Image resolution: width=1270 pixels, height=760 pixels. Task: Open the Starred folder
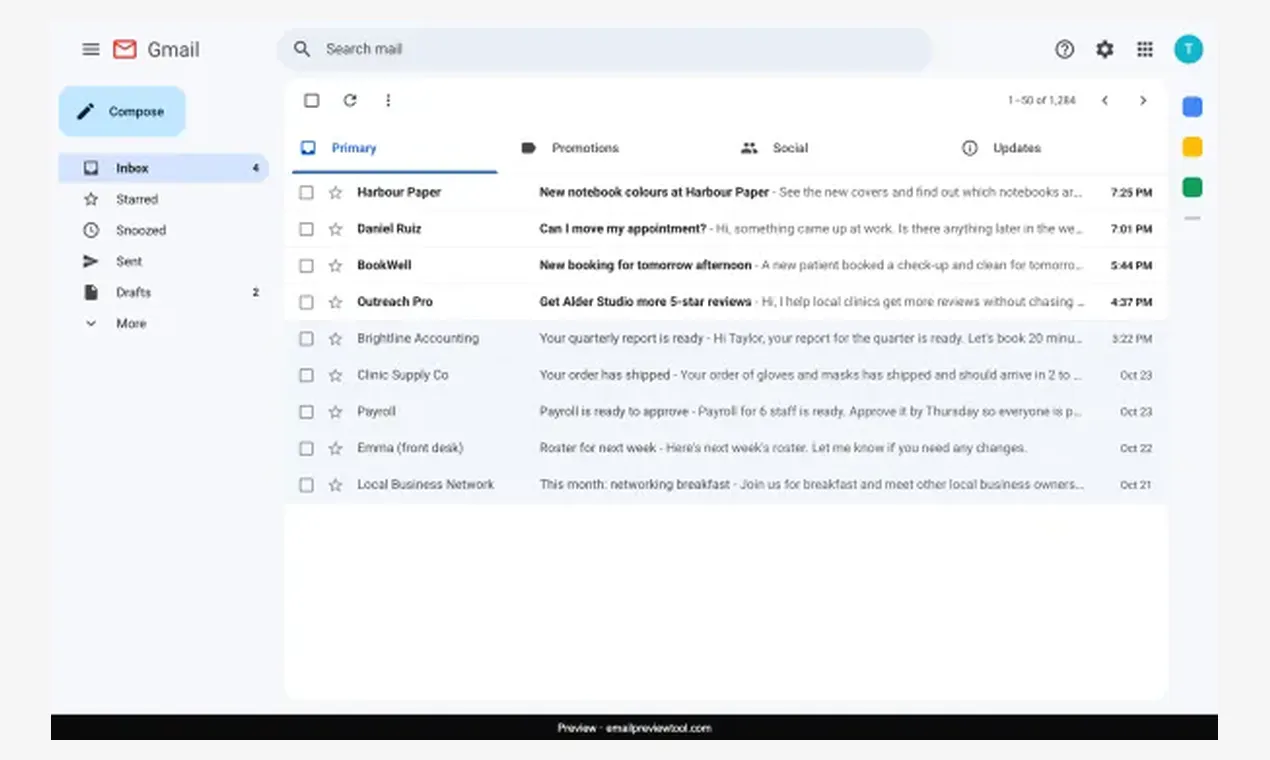tap(164, 199)
